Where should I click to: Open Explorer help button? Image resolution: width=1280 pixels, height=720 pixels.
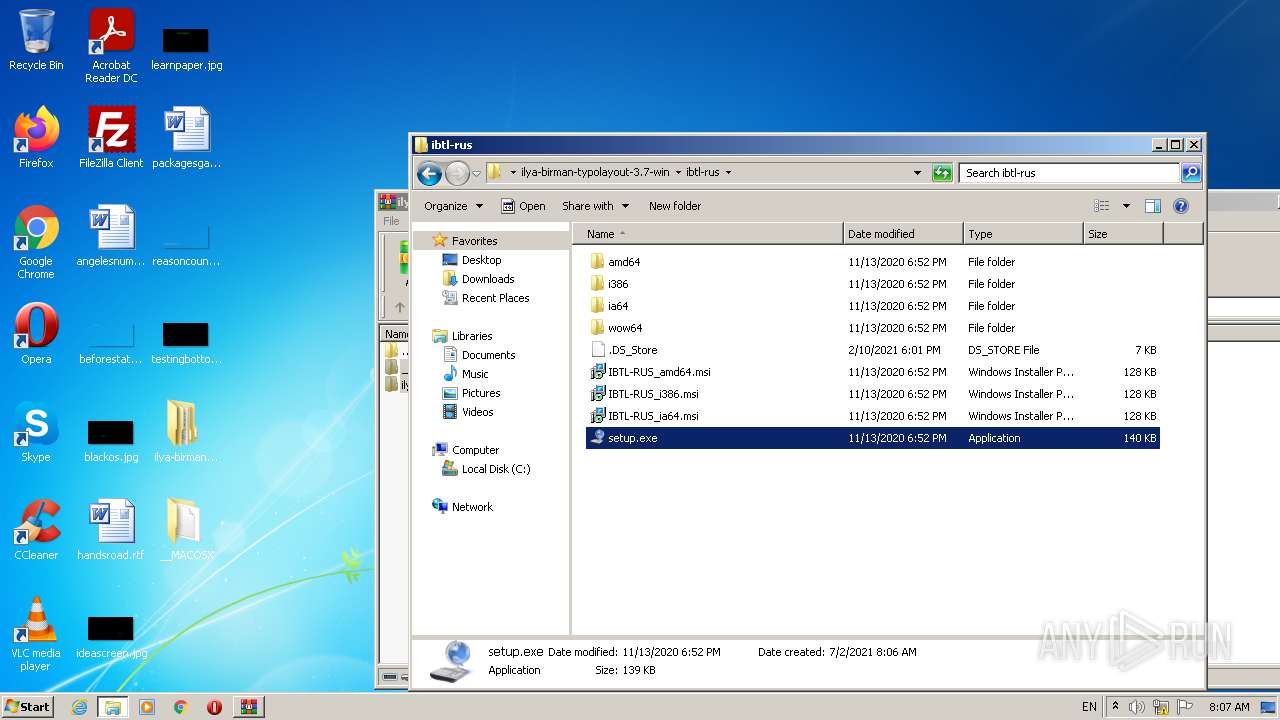point(1180,206)
